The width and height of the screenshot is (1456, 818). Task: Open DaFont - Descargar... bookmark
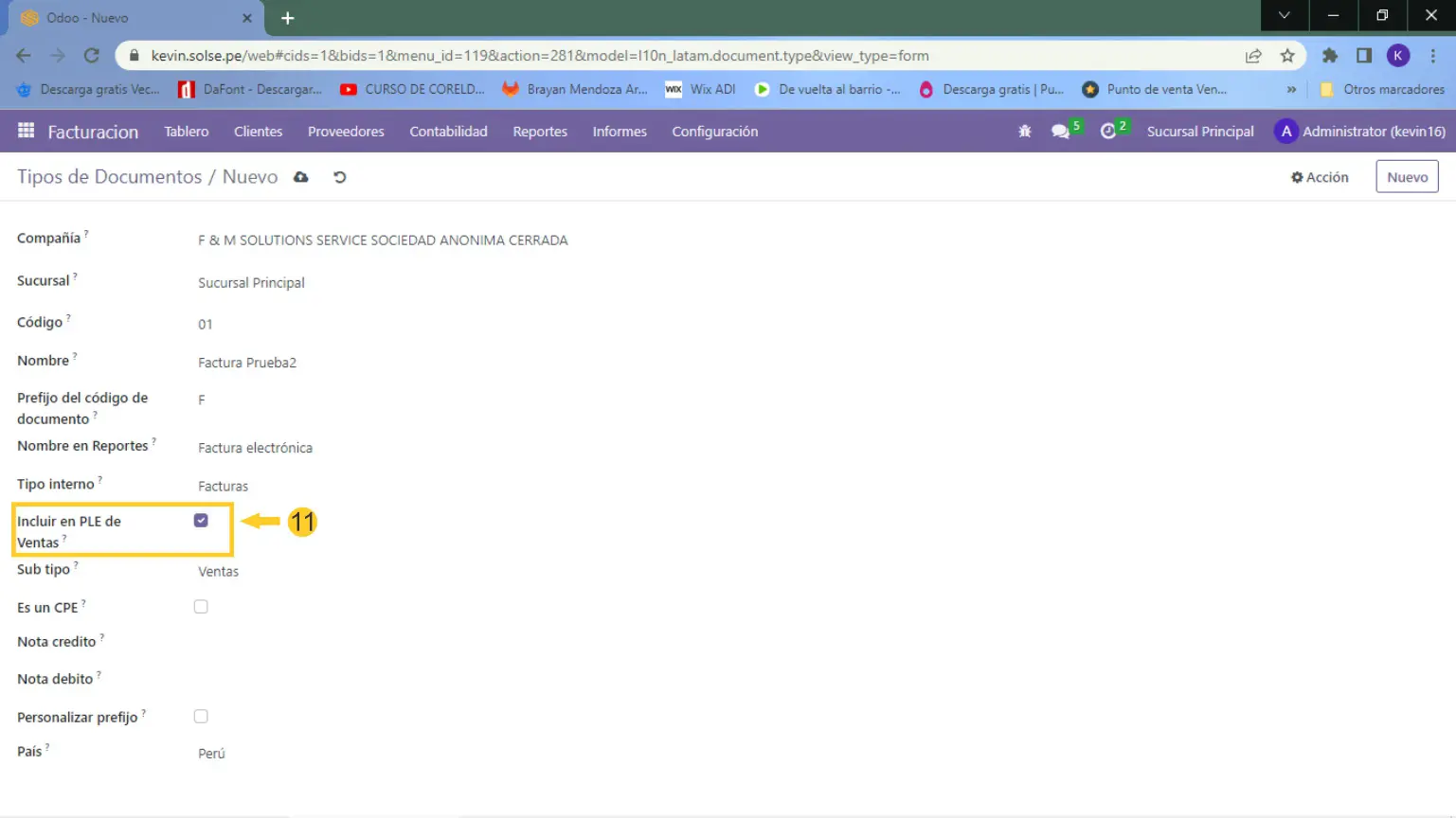click(250, 89)
